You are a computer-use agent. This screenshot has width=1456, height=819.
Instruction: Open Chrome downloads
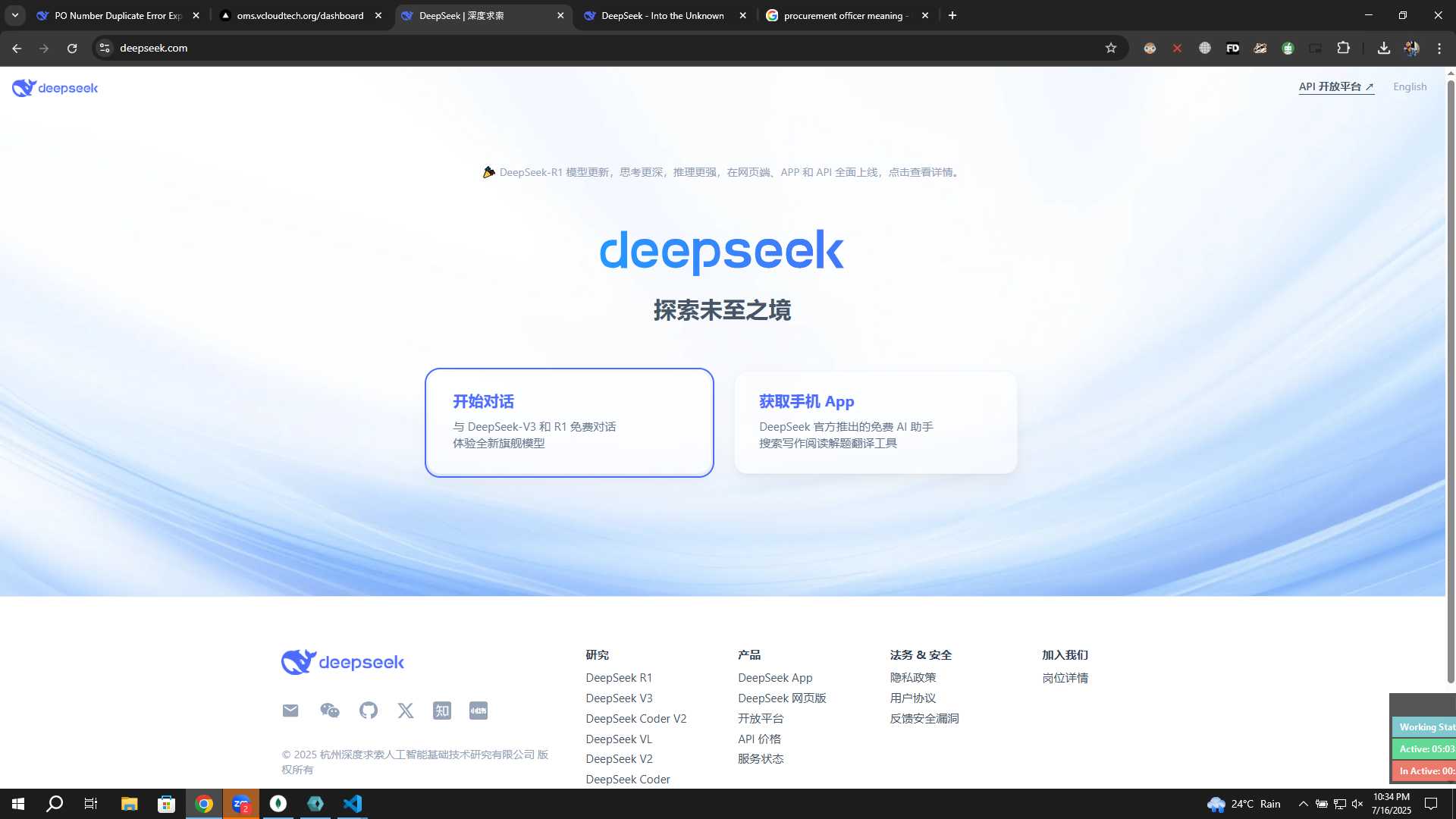1384,48
